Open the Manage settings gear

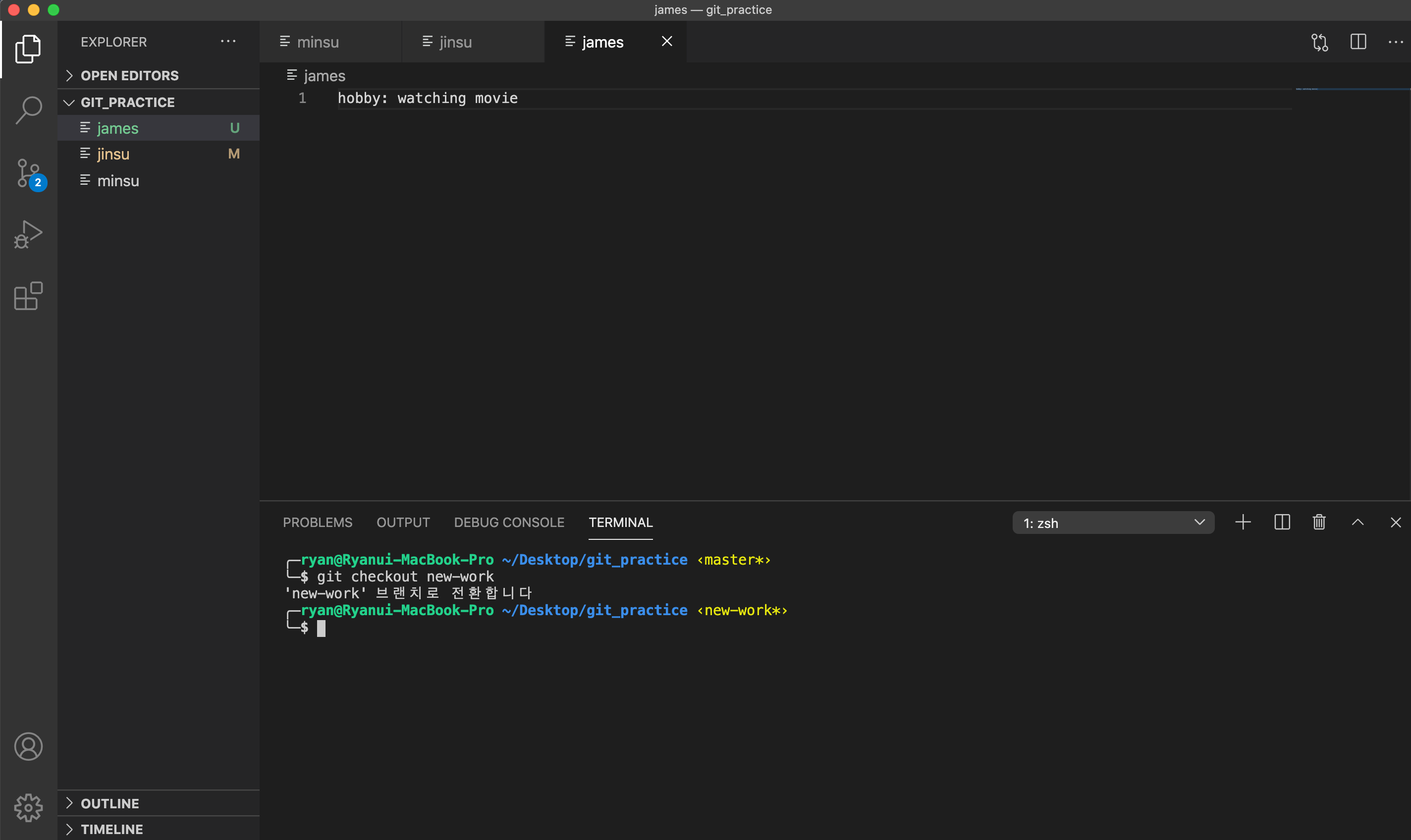pos(28,807)
